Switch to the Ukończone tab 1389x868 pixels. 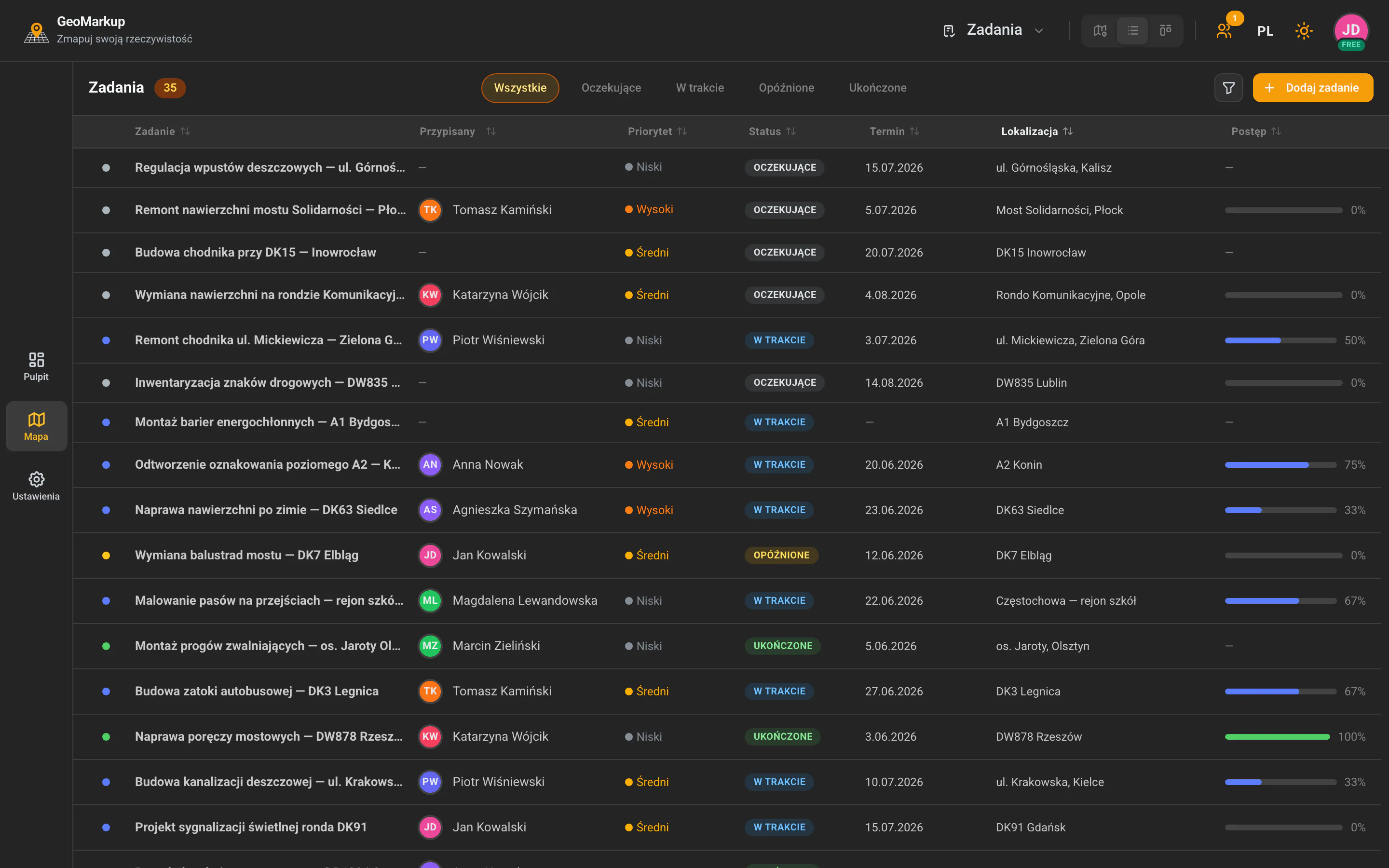[878, 88]
